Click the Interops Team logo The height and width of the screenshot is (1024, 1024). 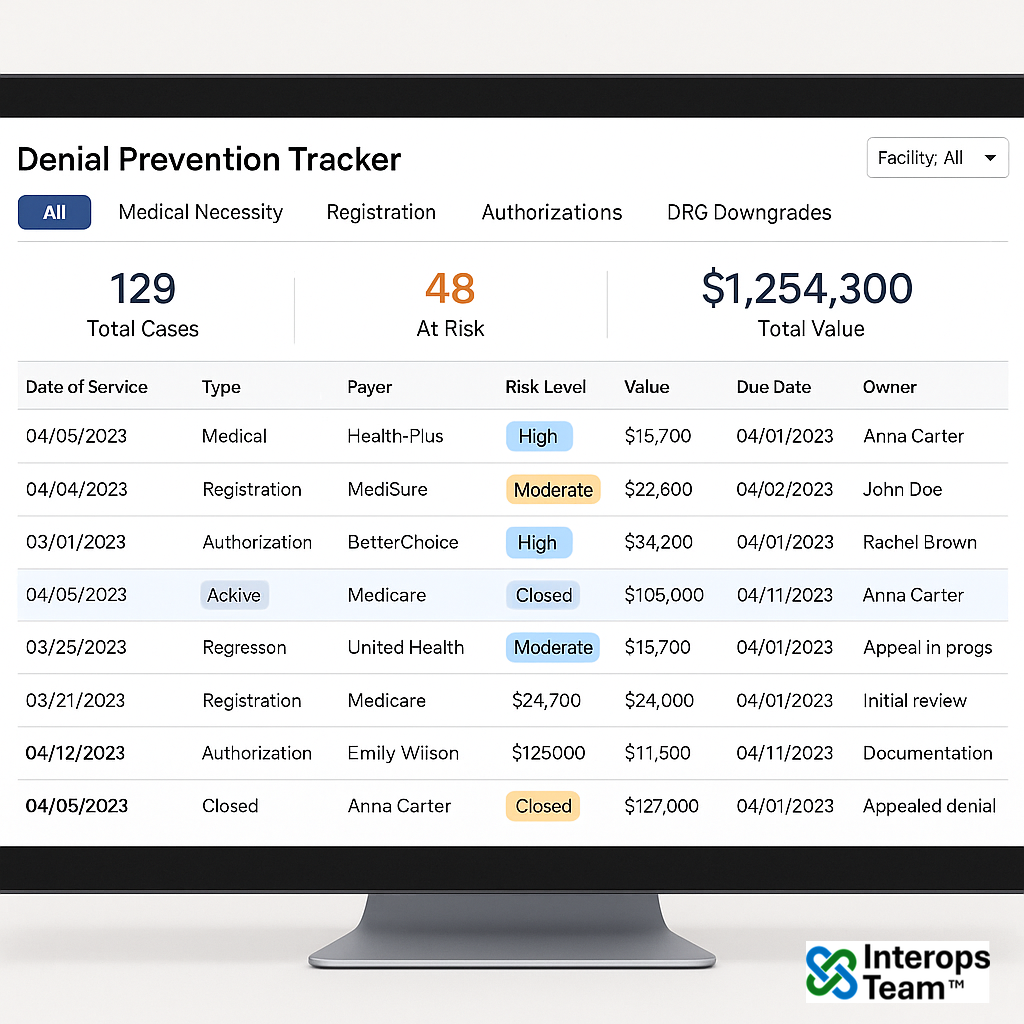click(898, 972)
